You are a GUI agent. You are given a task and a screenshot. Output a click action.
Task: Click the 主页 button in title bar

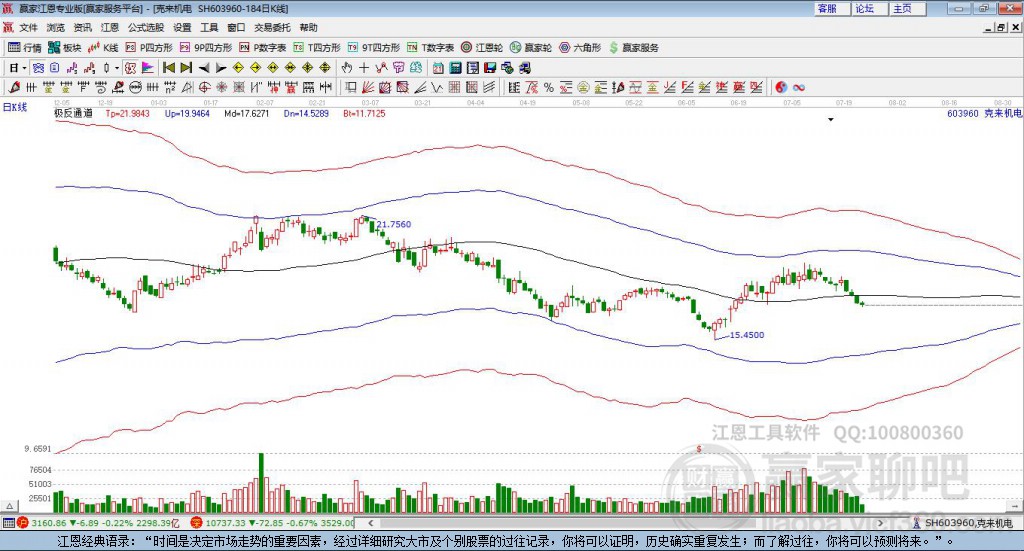[x=908, y=8]
